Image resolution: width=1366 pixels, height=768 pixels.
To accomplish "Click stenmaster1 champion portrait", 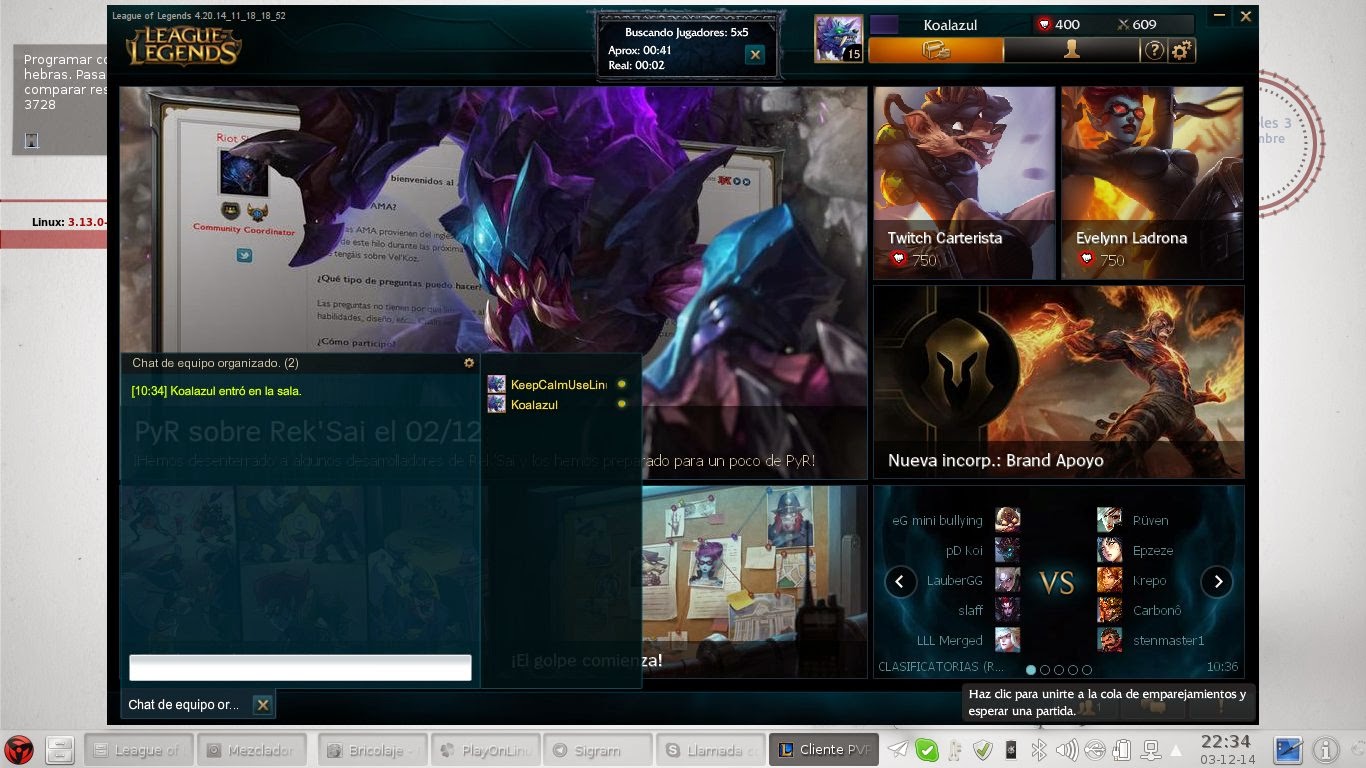I will [x=1109, y=640].
